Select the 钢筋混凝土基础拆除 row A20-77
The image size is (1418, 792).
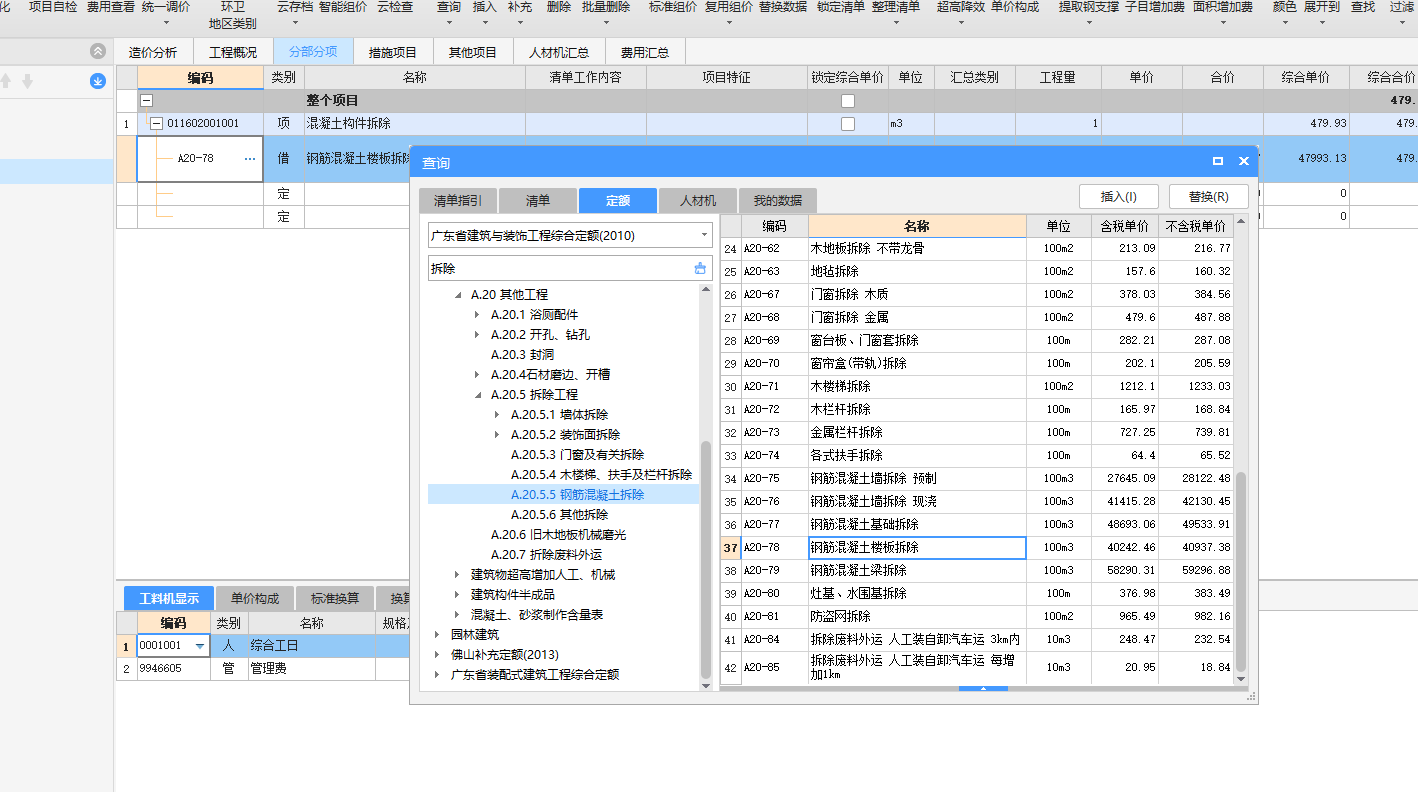pos(977,525)
